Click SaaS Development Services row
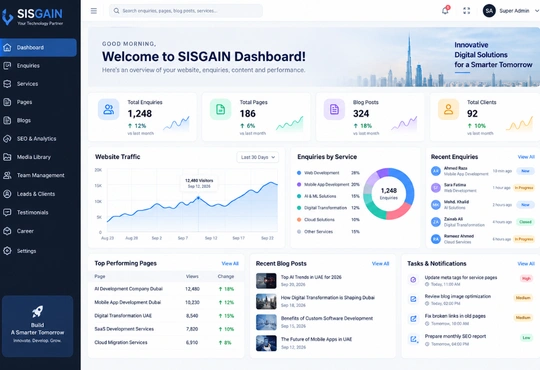 [166, 329]
